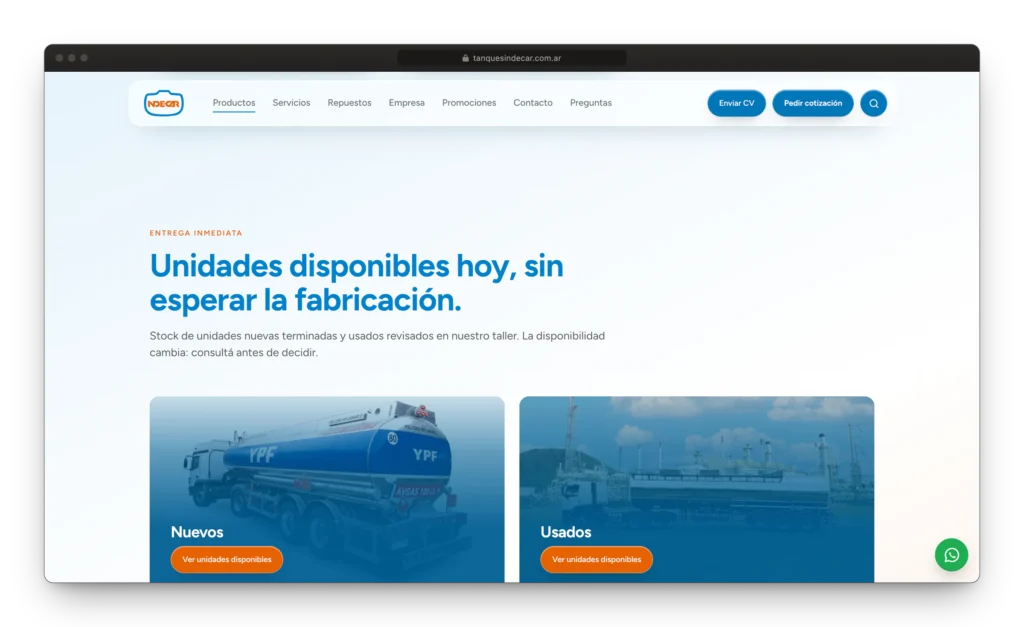Open the search magnifier icon button

[873, 103]
